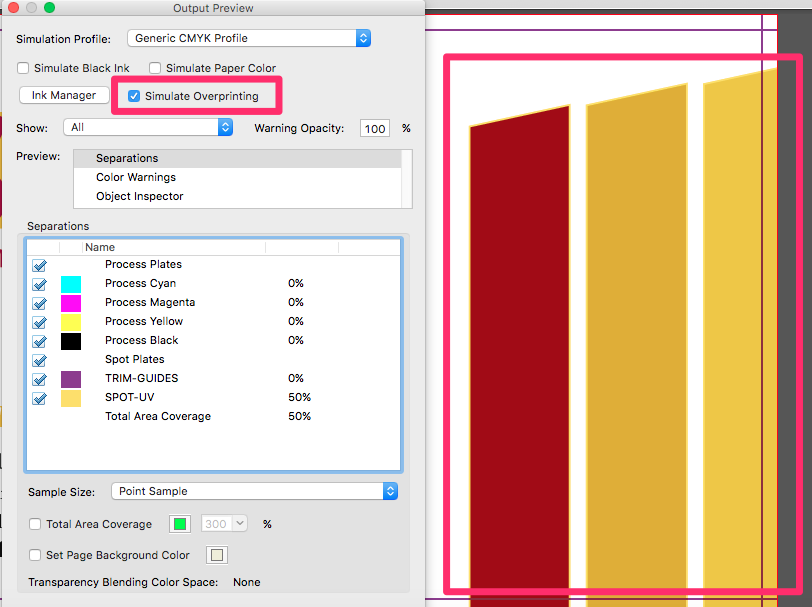Open the Simulation Profile dropdown

[x=249, y=38]
